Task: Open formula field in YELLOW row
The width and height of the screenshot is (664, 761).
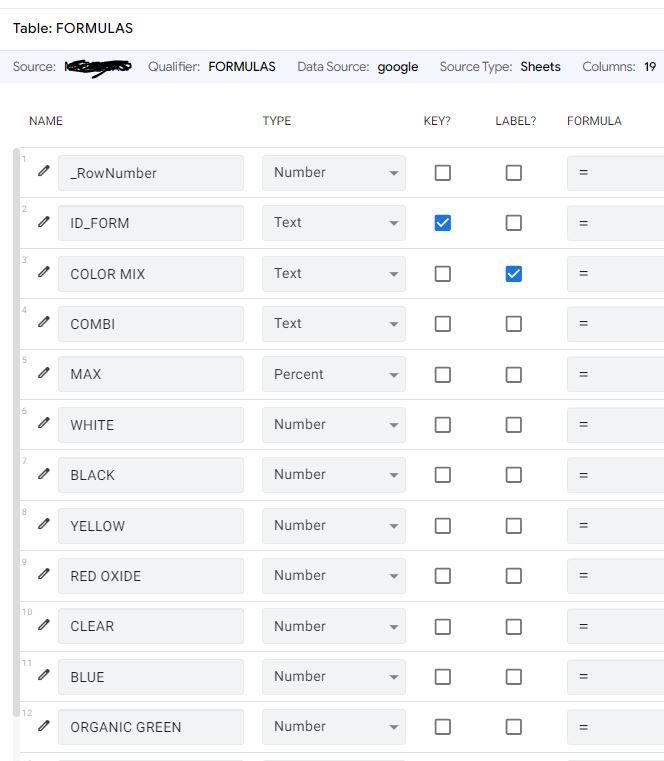Action: [x=615, y=526]
